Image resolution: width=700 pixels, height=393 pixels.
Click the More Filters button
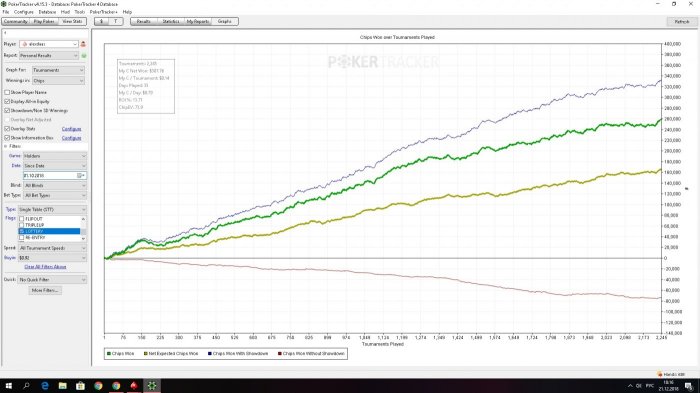(45, 290)
